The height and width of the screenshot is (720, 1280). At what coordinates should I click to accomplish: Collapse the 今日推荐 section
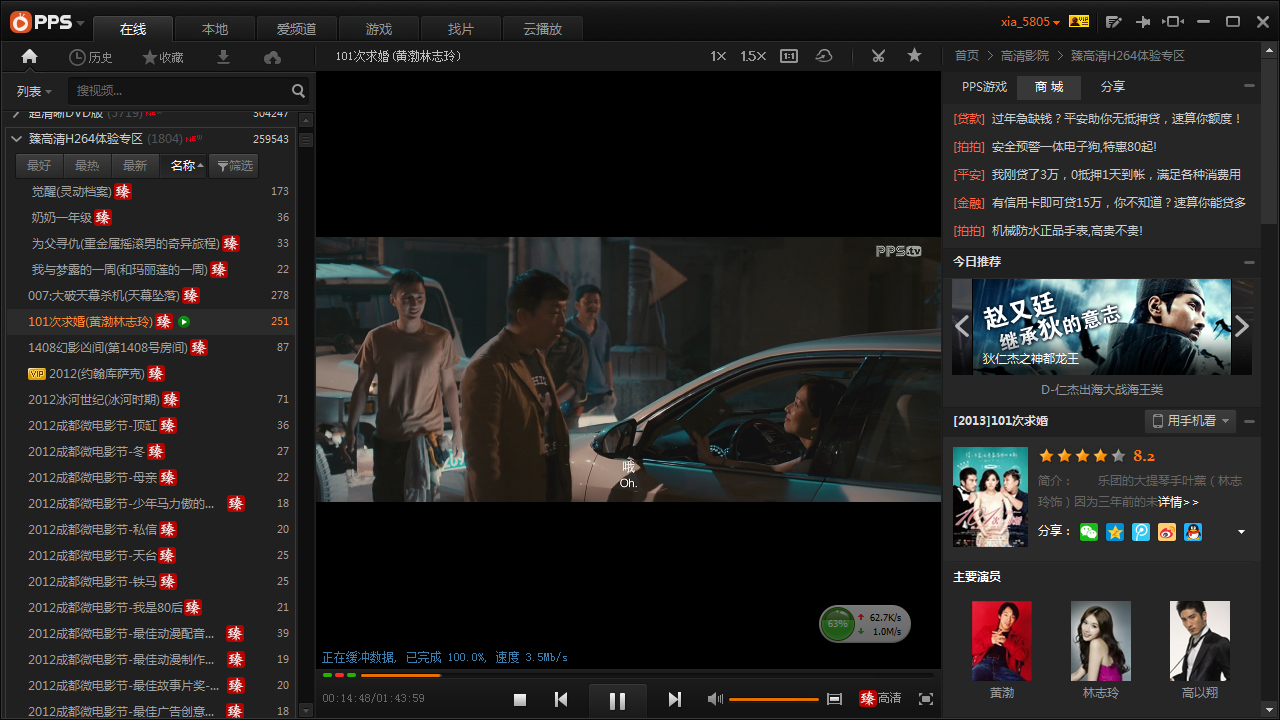[x=1249, y=262]
